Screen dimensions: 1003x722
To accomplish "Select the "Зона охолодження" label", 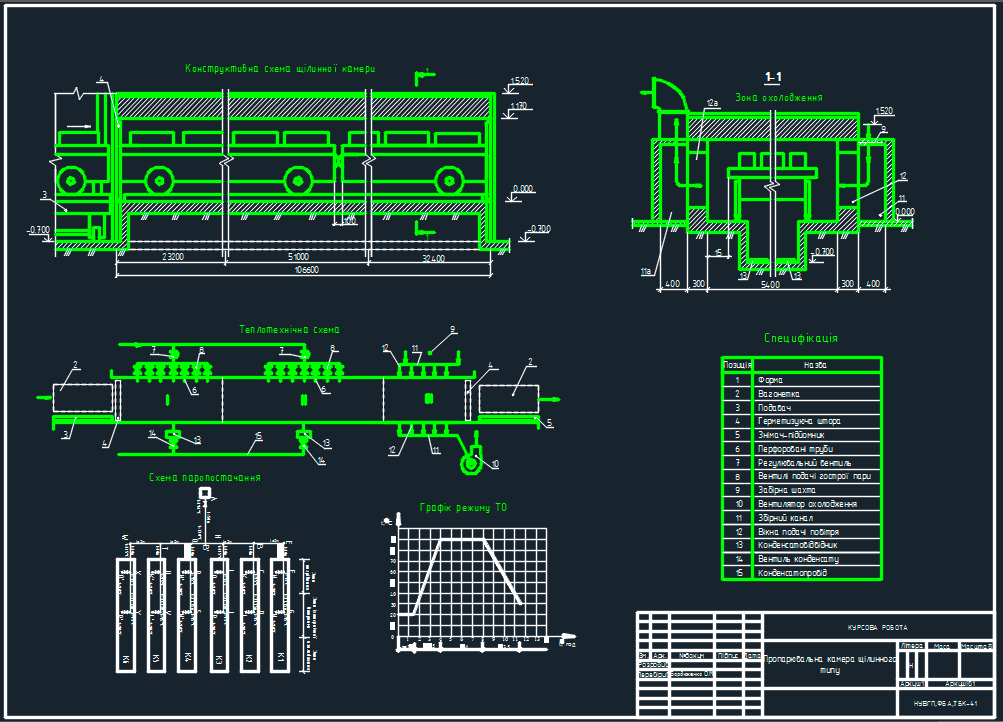I will pos(778,98).
